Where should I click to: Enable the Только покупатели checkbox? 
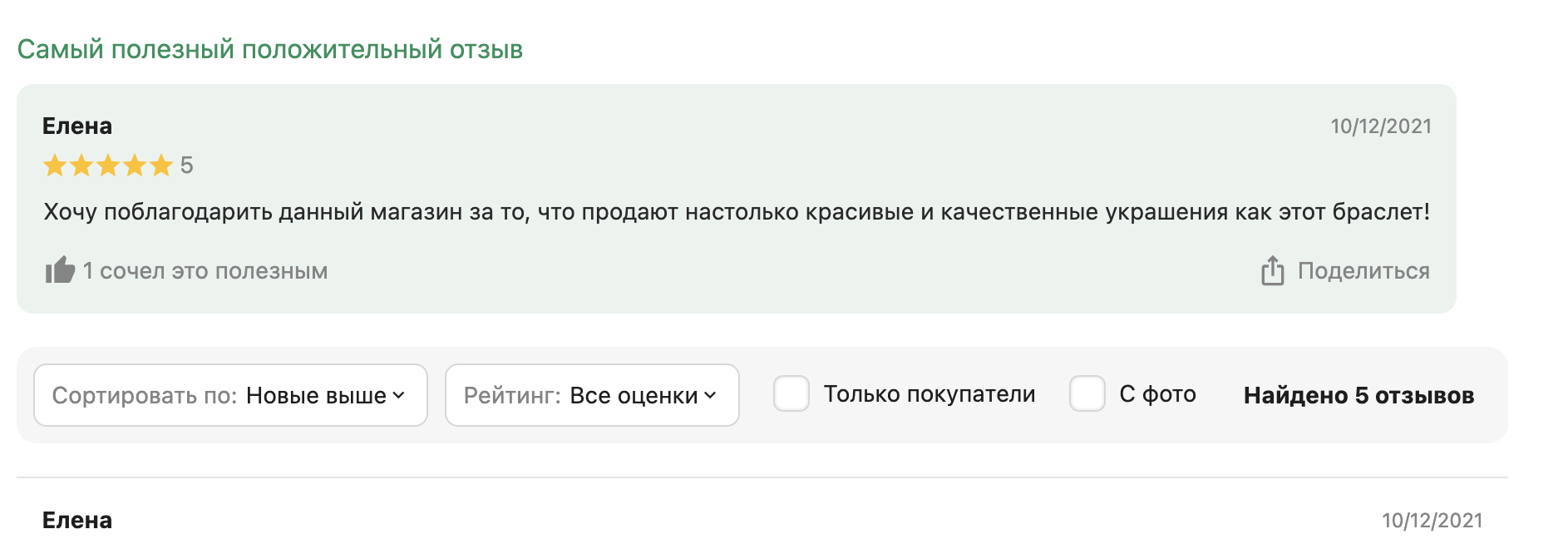pyautogui.click(x=791, y=393)
